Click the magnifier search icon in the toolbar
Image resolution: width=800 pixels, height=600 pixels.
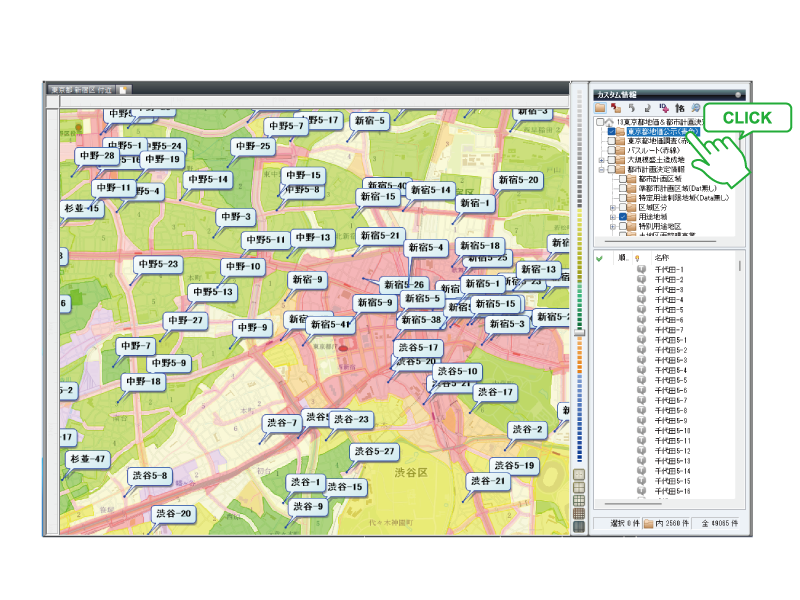(695, 108)
